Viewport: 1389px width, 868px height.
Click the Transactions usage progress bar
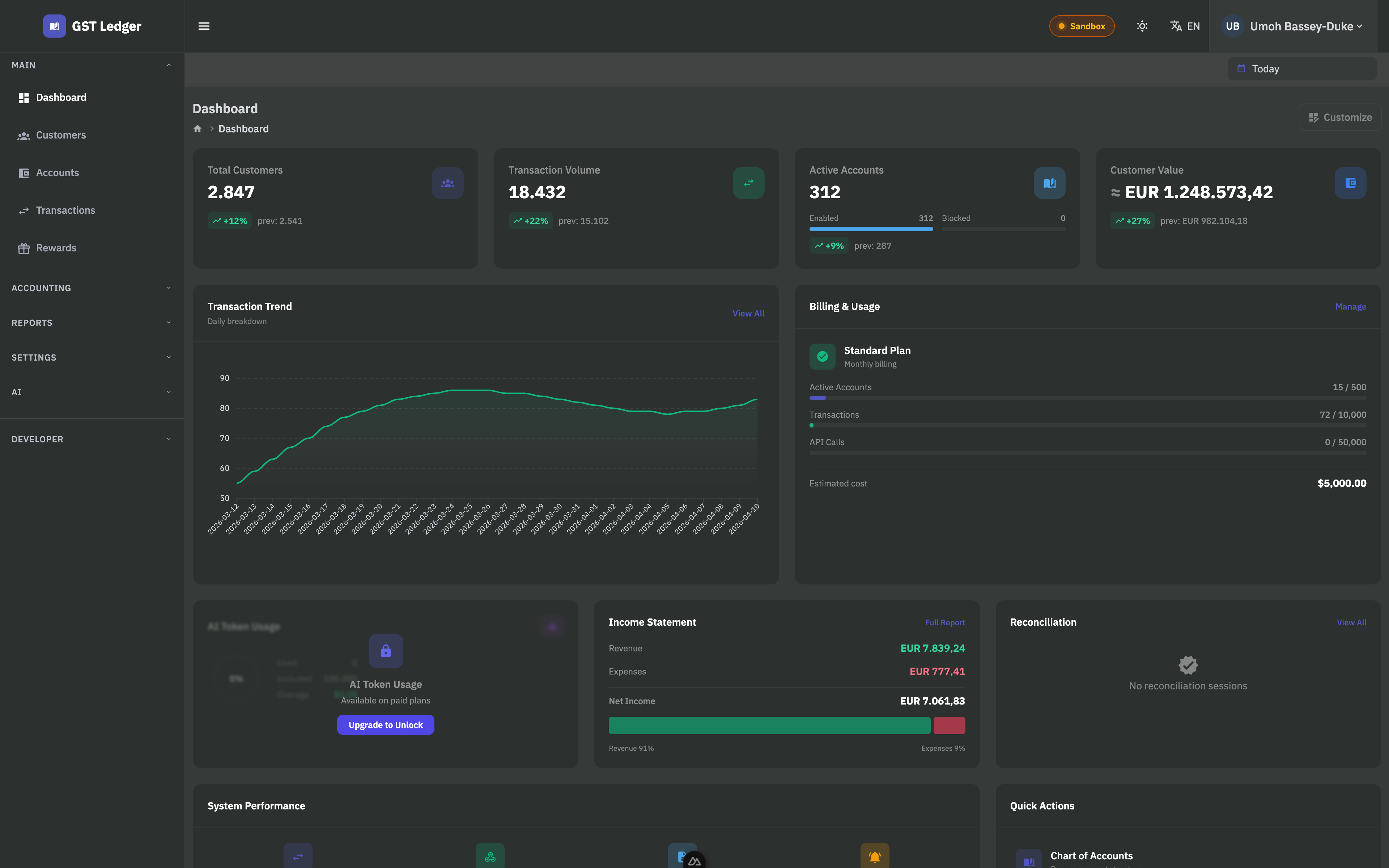[1087, 425]
